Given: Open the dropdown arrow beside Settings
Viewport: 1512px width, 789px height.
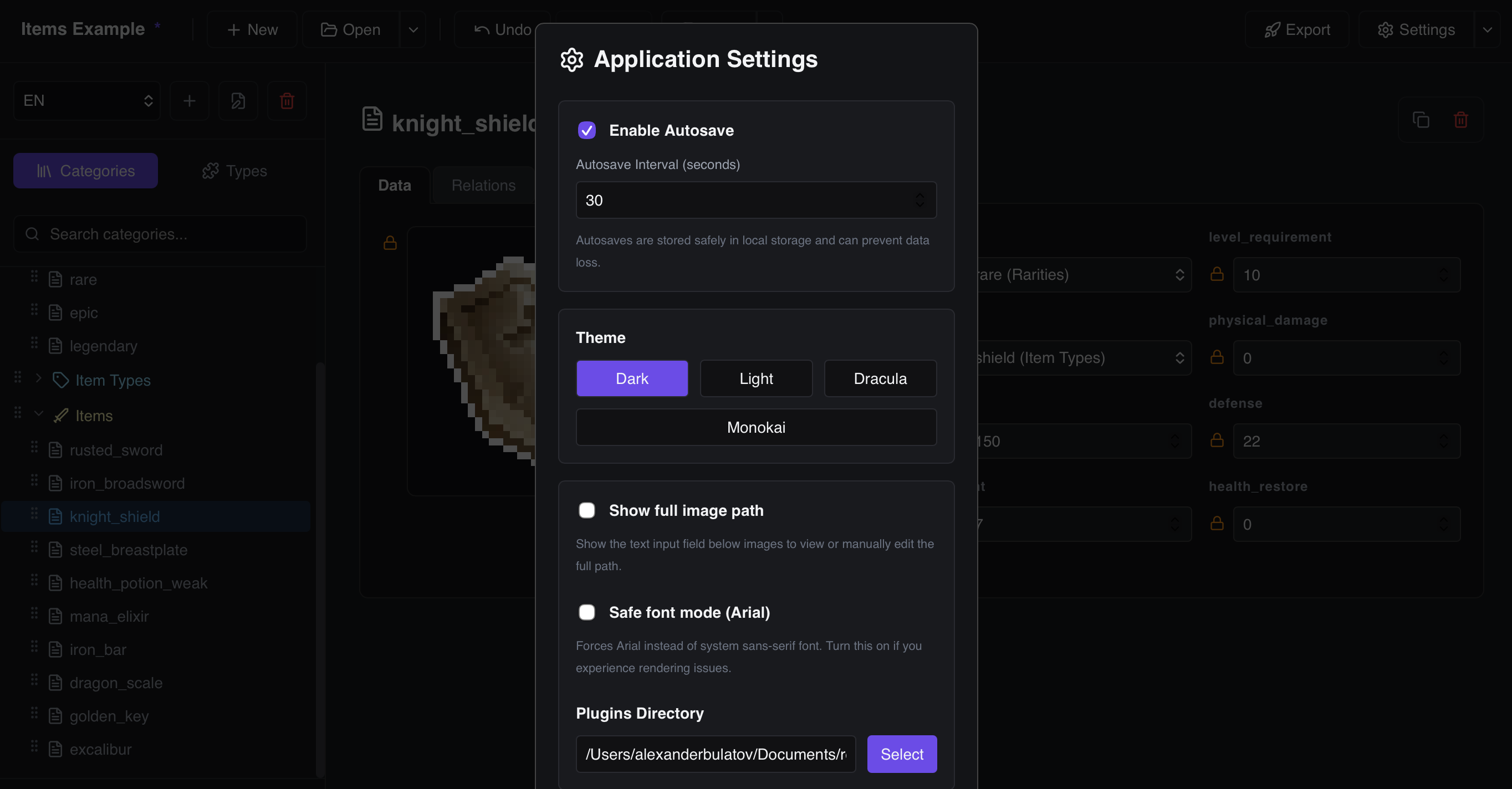Looking at the screenshot, I should click(1488, 29).
